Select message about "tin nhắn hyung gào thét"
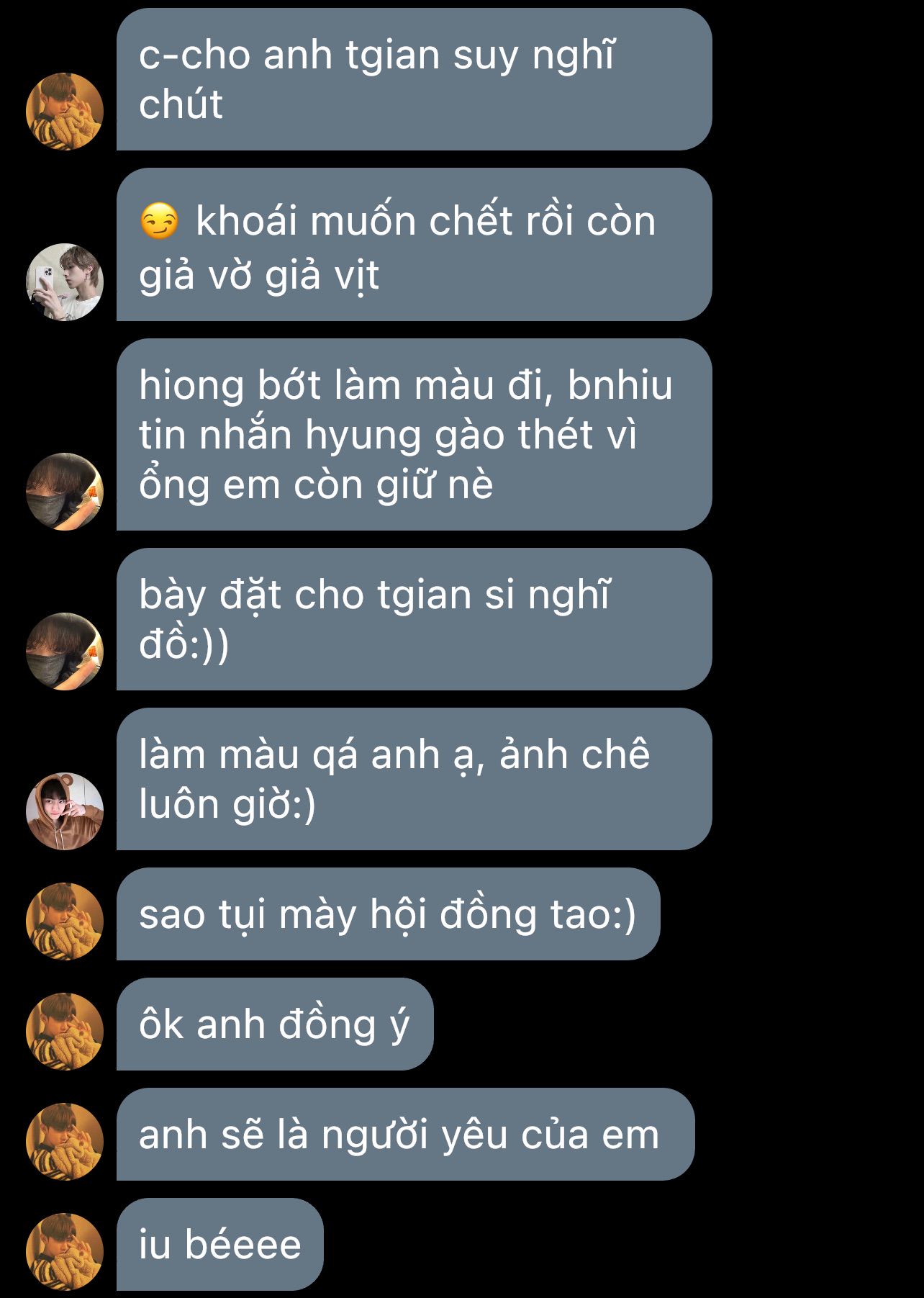 coord(415,435)
